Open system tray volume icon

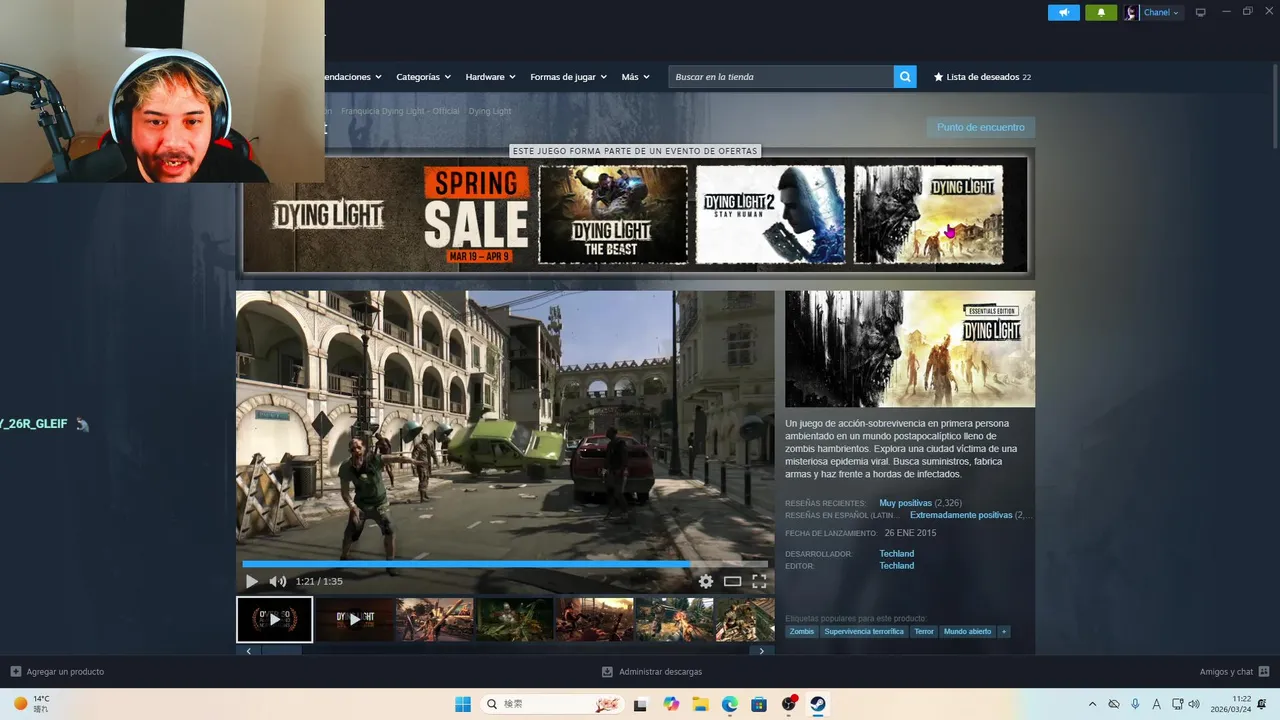coord(1194,704)
